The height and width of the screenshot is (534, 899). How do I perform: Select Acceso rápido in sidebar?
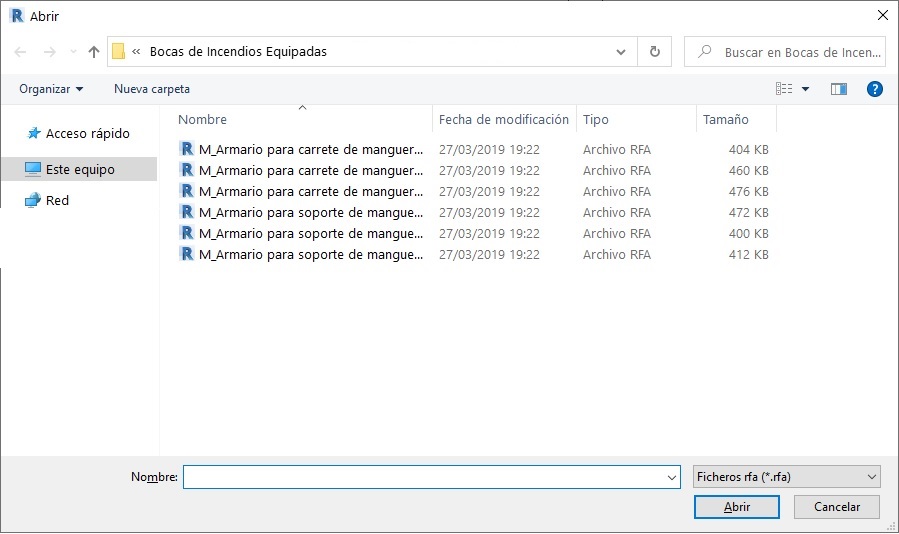click(87, 133)
